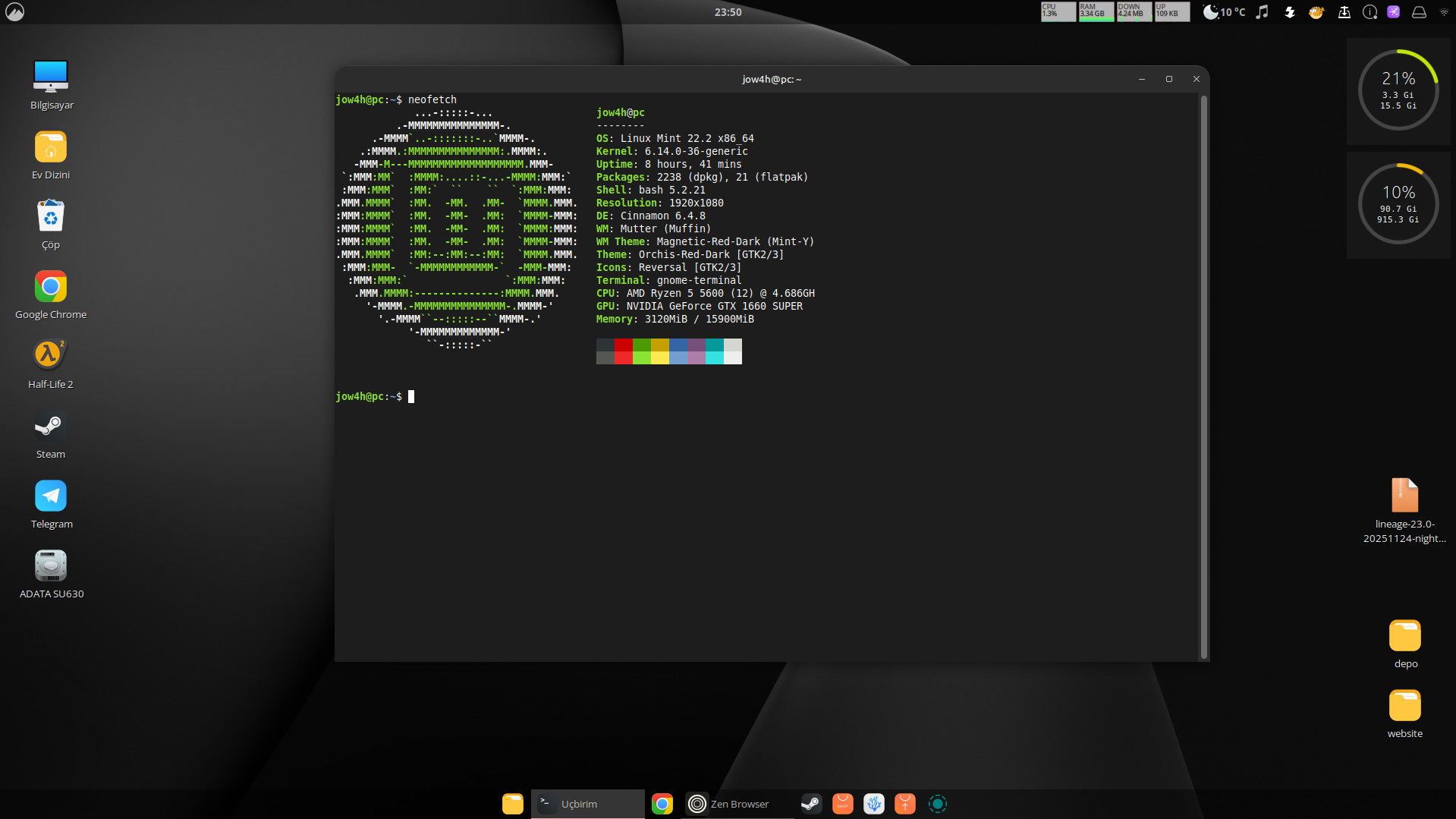Viewport: 1456px width, 819px height.
Task: Open the website folder on the desktop
Action: click(x=1404, y=706)
